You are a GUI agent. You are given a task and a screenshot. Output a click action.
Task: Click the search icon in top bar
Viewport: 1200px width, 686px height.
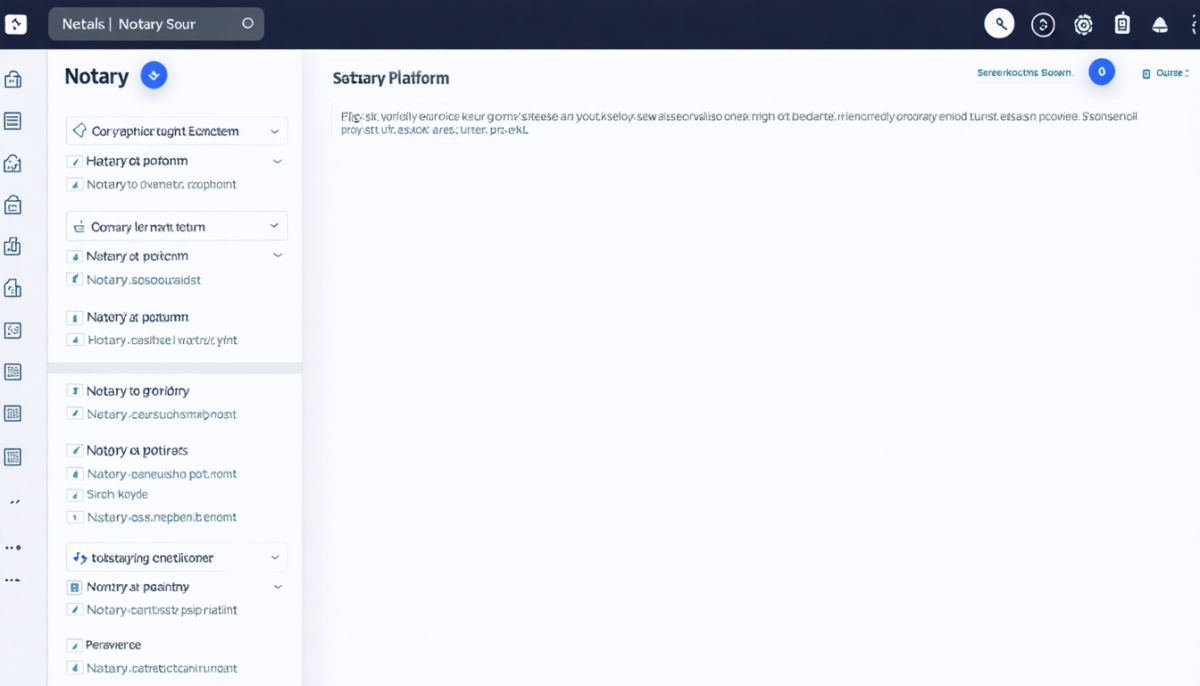(x=999, y=24)
